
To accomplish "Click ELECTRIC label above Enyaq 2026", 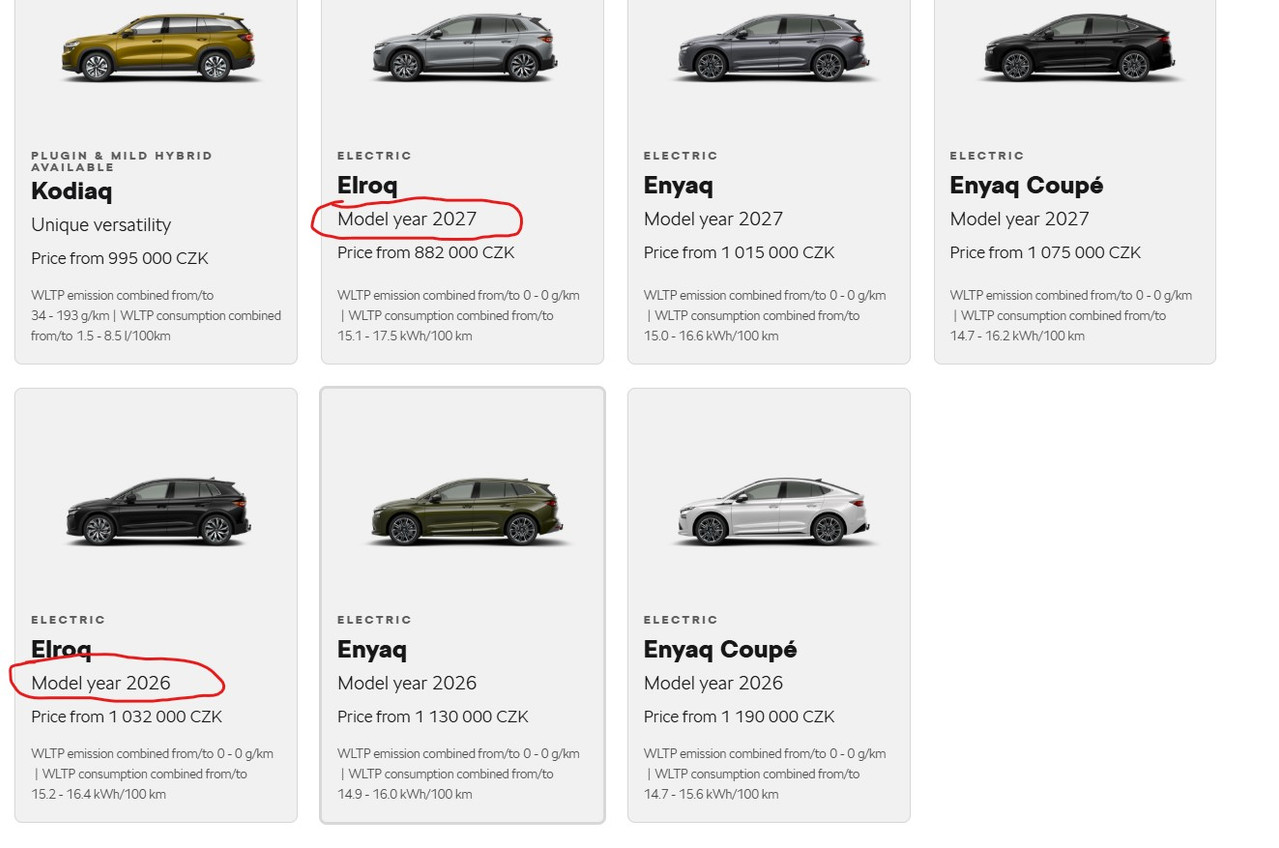I will pyautogui.click(x=374, y=619).
